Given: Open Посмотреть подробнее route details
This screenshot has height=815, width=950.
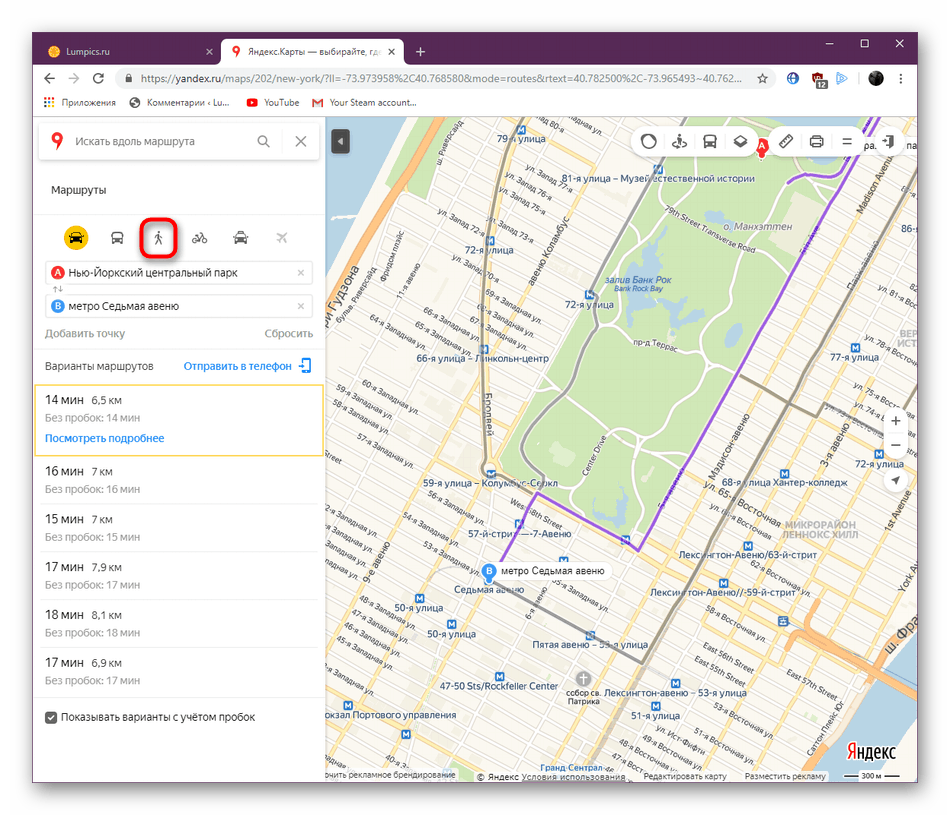Looking at the screenshot, I should point(104,438).
